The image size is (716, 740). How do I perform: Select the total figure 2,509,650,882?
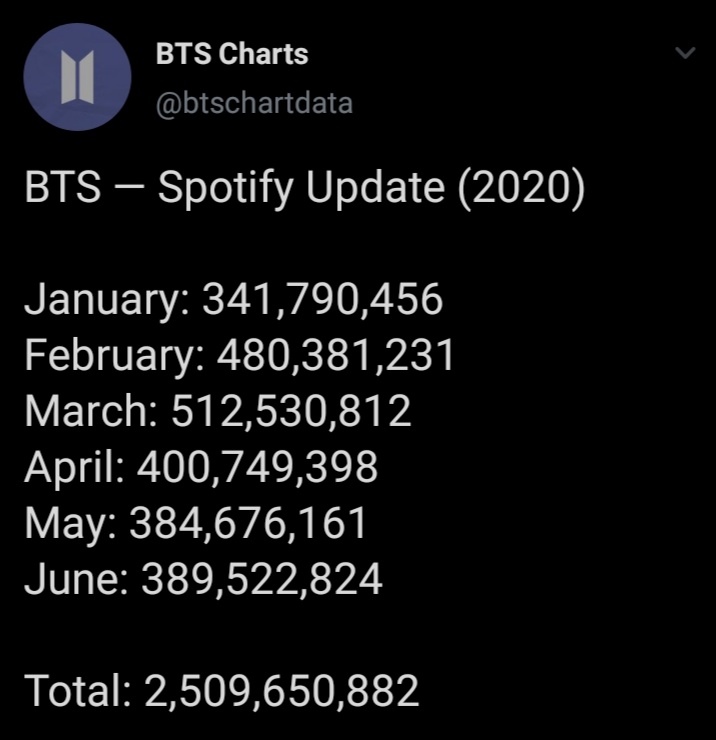[x=281, y=692]
